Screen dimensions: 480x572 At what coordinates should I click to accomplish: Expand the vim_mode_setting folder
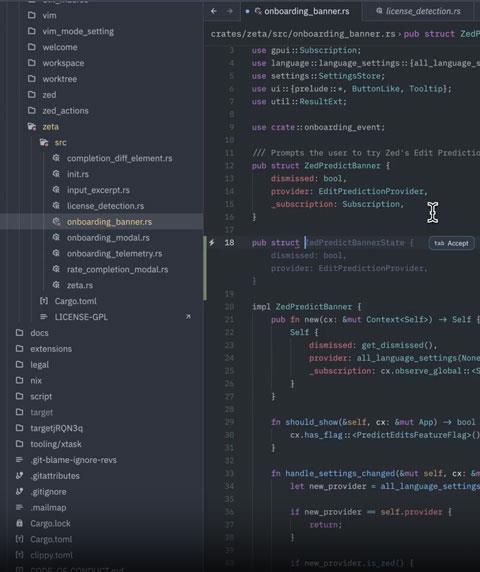[x=78, y=31]
